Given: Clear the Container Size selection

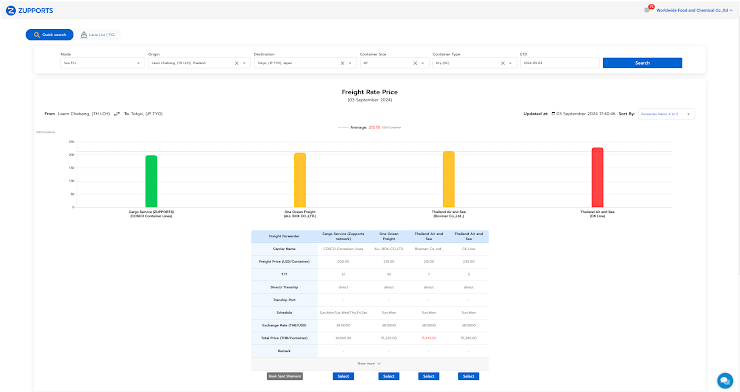Looking at the screenshot, I should (x=415, y=63).
